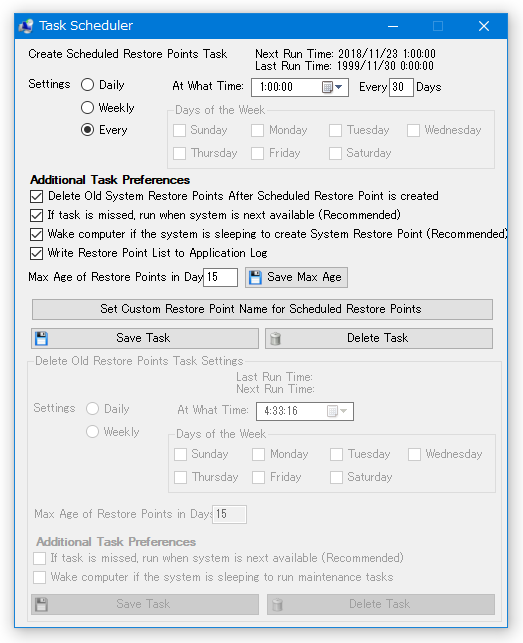Click the greyed floppy icon on the bottom Save Task button

click(41, 604)
